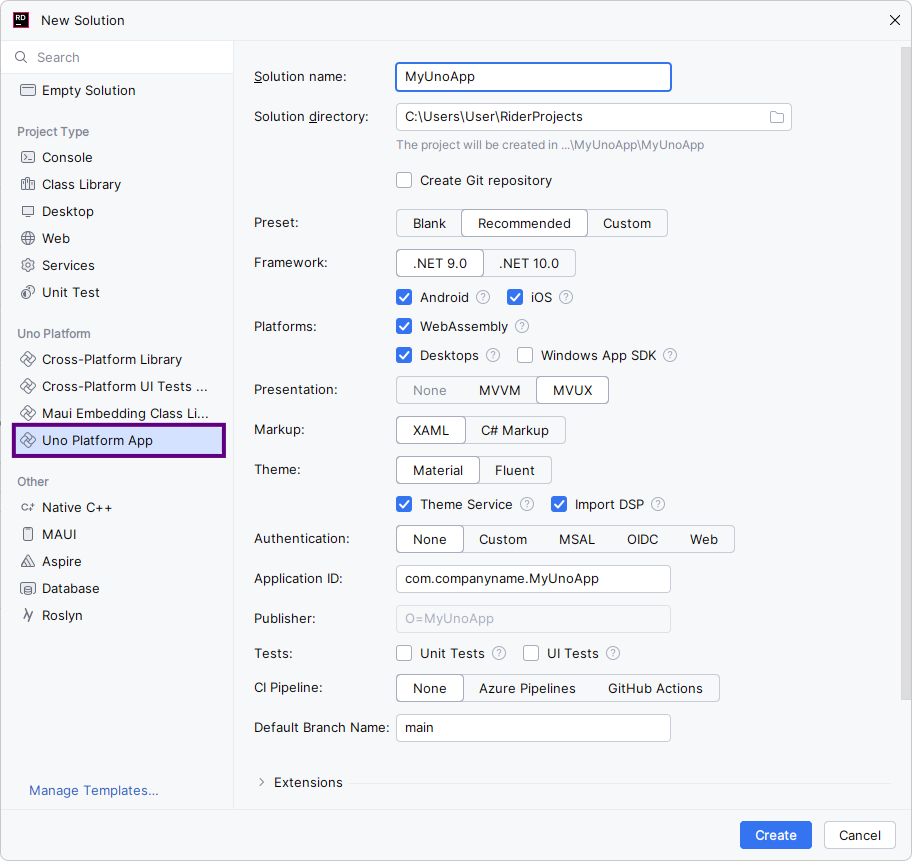
Task: Click the help icon next to Android
Action: [483, 297]
